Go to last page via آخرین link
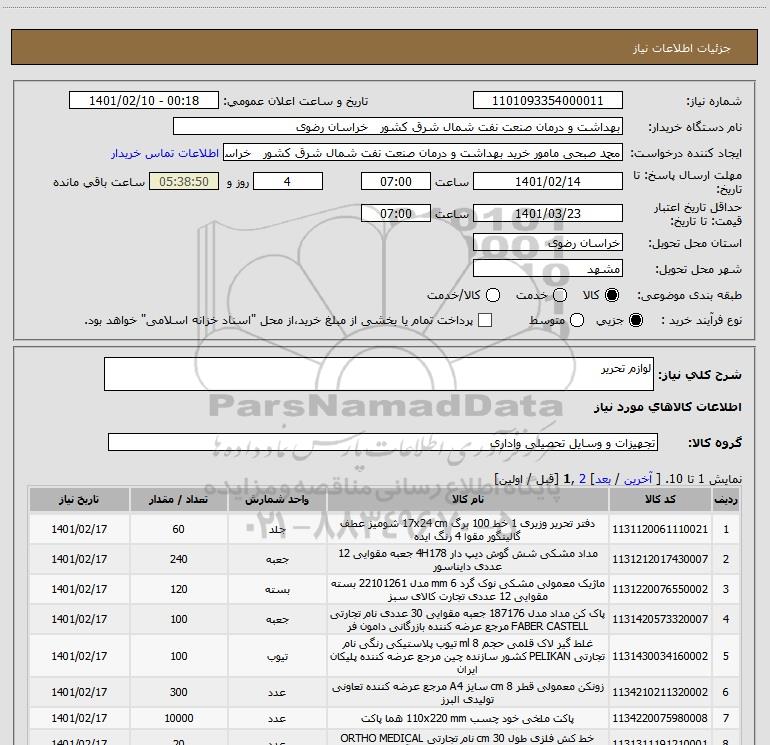 pos(638,479)
